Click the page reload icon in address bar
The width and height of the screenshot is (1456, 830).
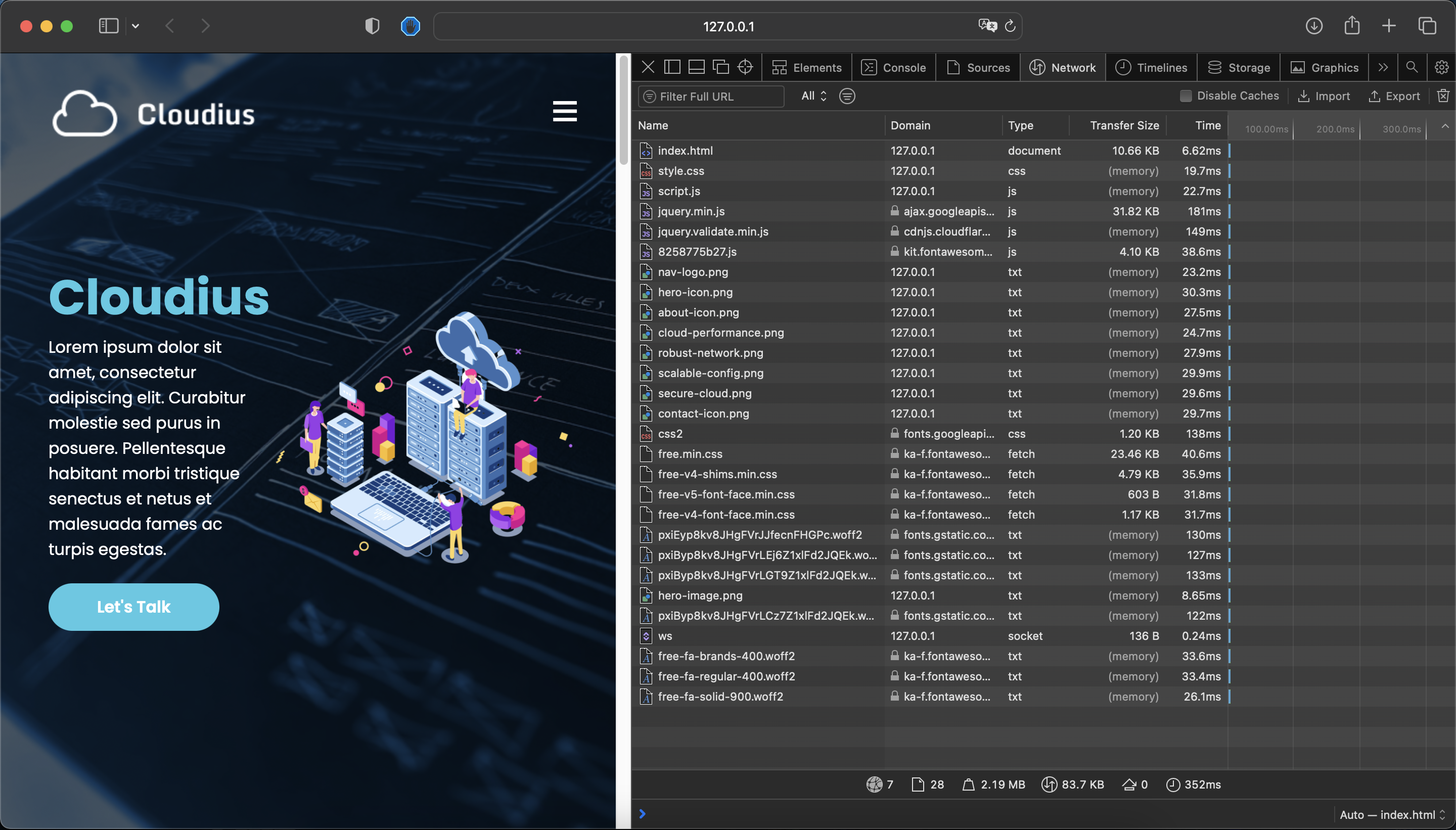(1010, 26)
